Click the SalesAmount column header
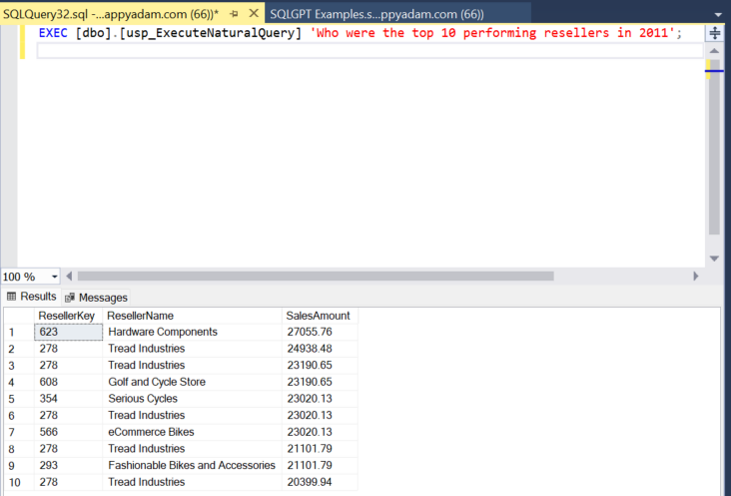This screenshot has height=496, width=731. 320,316
